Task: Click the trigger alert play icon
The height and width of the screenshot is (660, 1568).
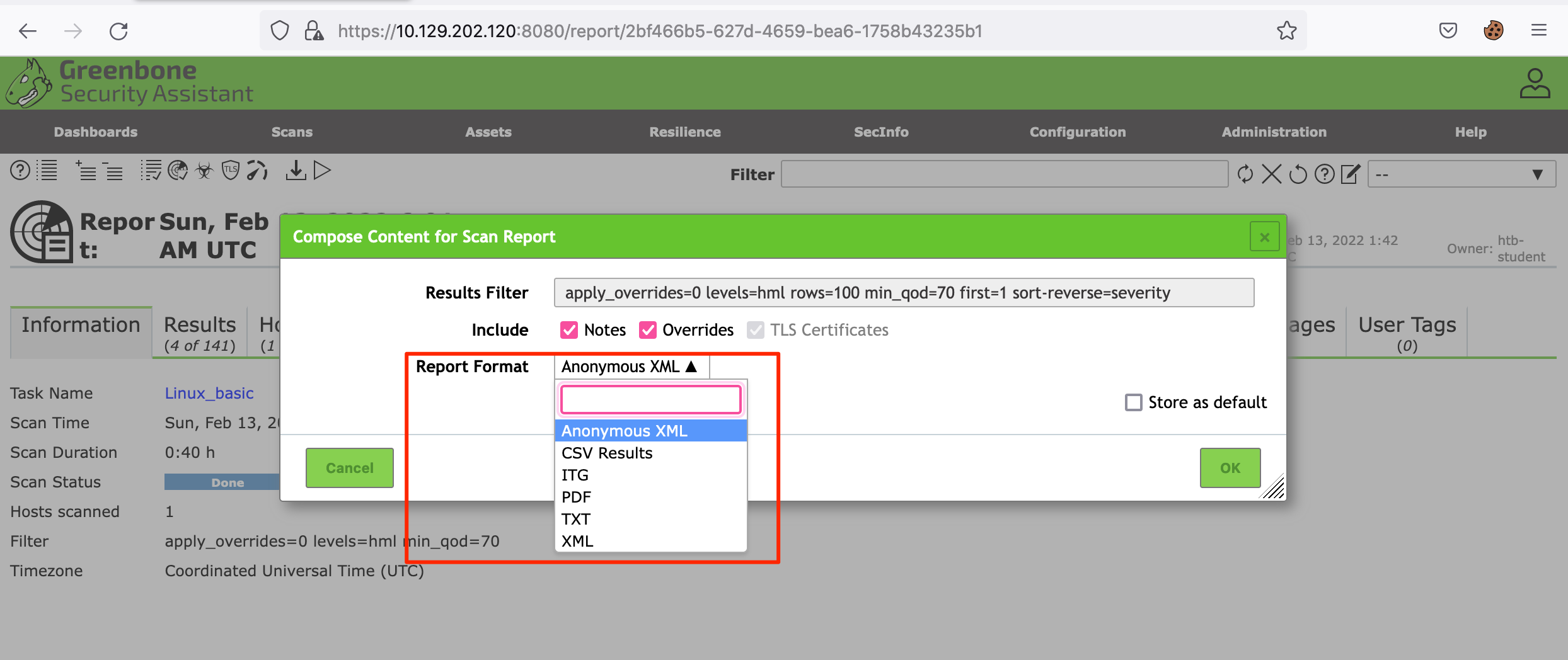Action: pos(322,171)
